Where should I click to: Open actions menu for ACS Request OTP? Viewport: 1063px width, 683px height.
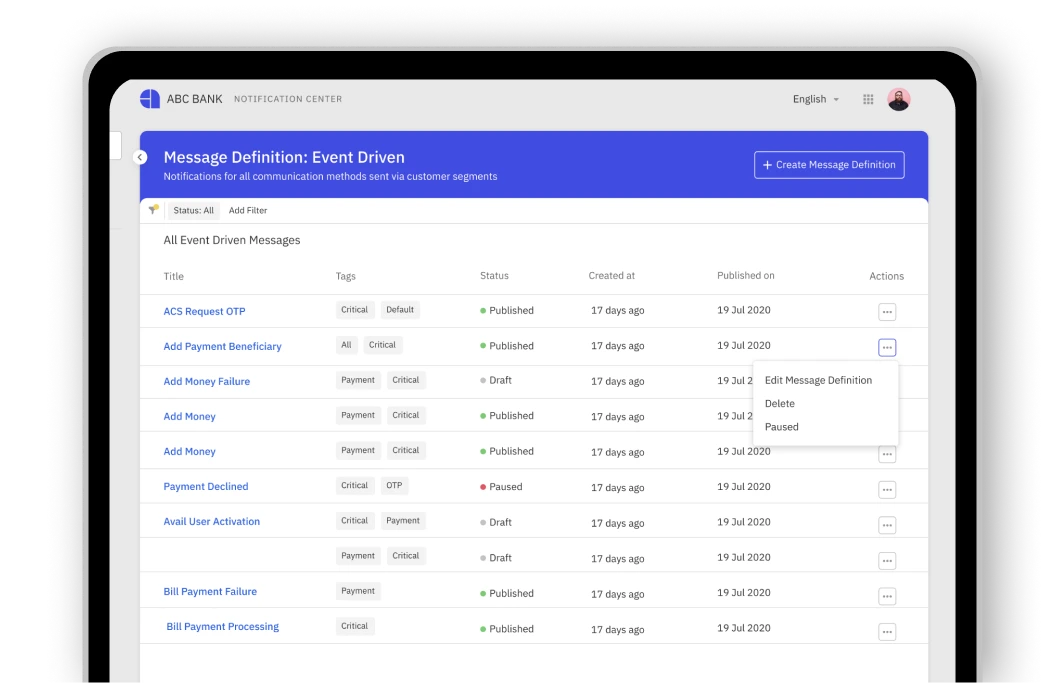[x=887, y=312]
